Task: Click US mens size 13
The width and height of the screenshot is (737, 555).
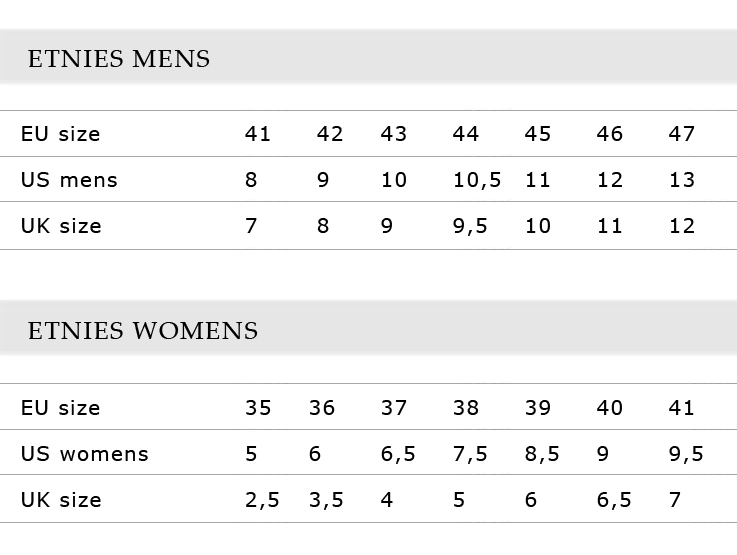Action: click(682, 180)
